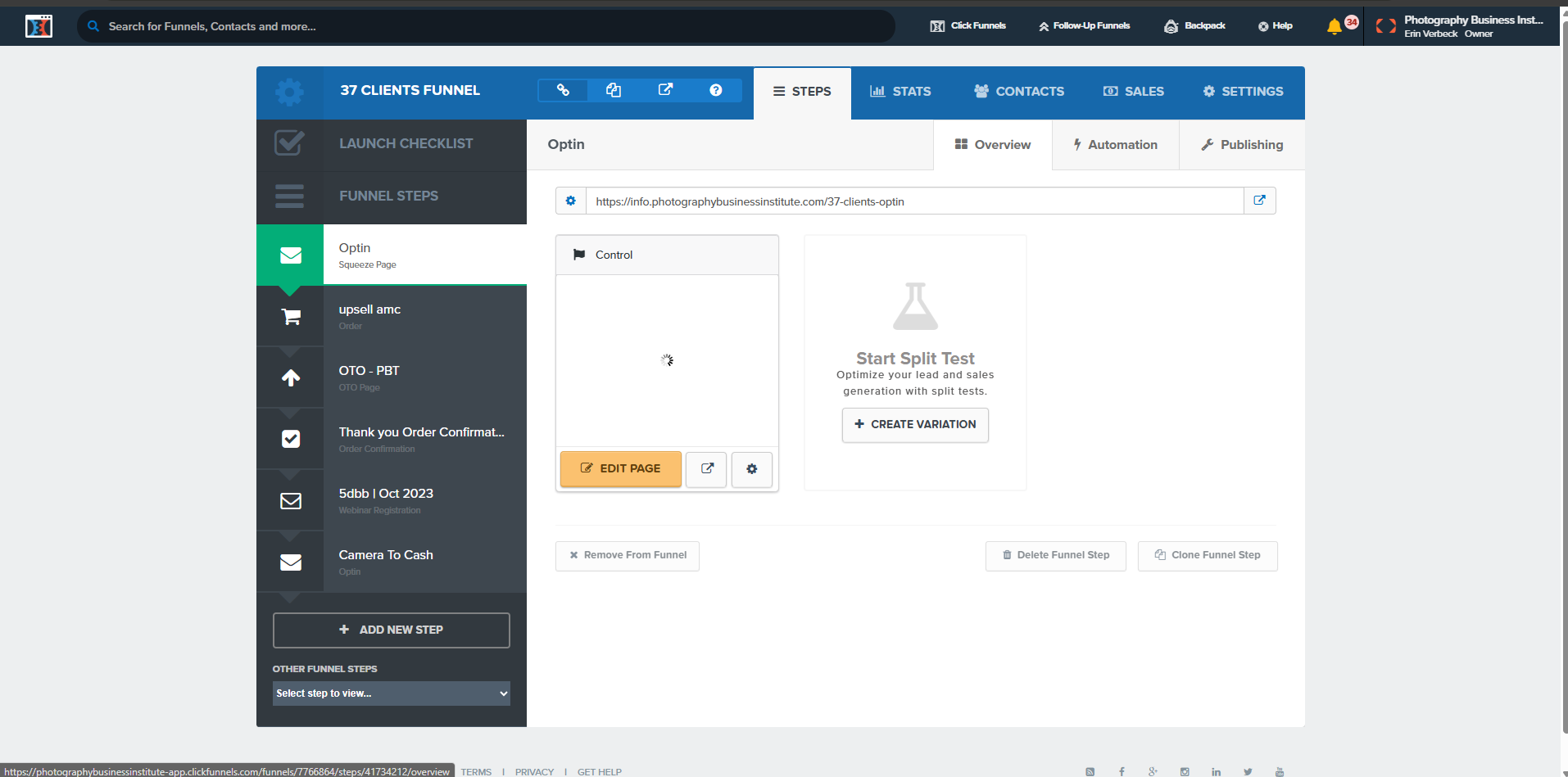Click the Edit Page button

click(x=620, y=468)
